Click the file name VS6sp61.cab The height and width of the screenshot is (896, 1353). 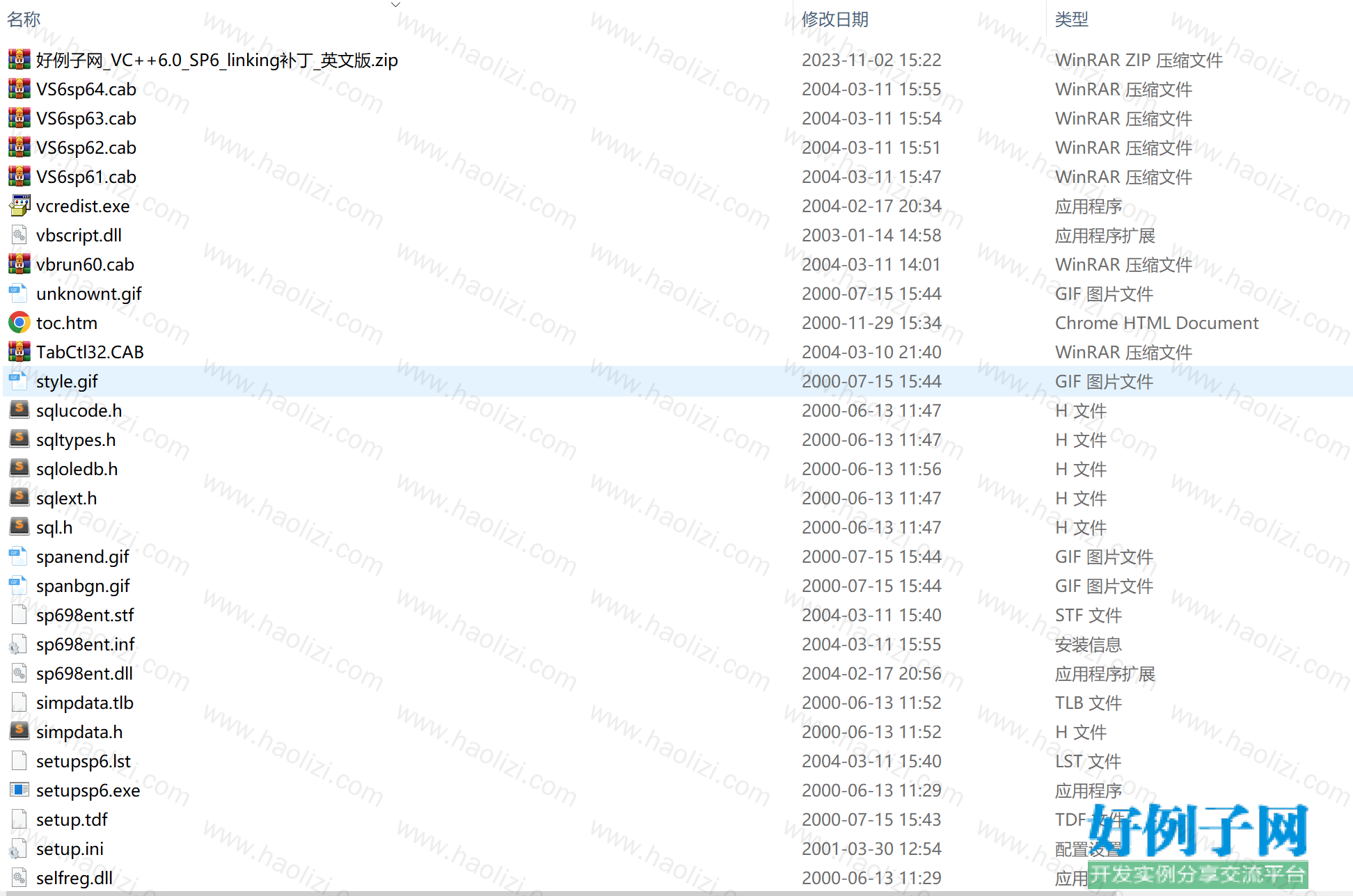86,177
